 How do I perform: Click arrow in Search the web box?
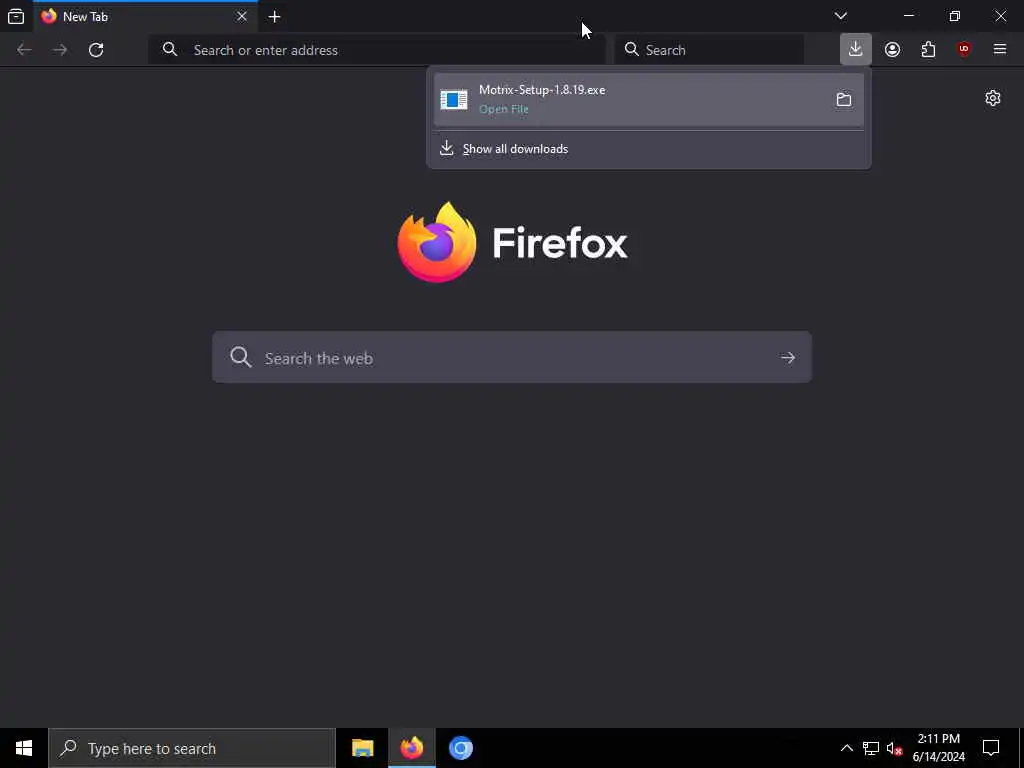point(788,358)
